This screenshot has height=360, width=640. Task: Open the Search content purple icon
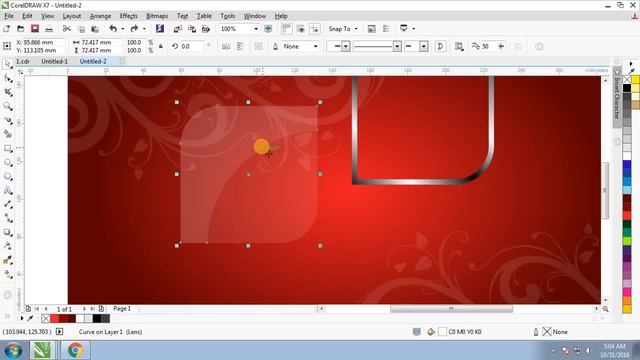(160, 29)
